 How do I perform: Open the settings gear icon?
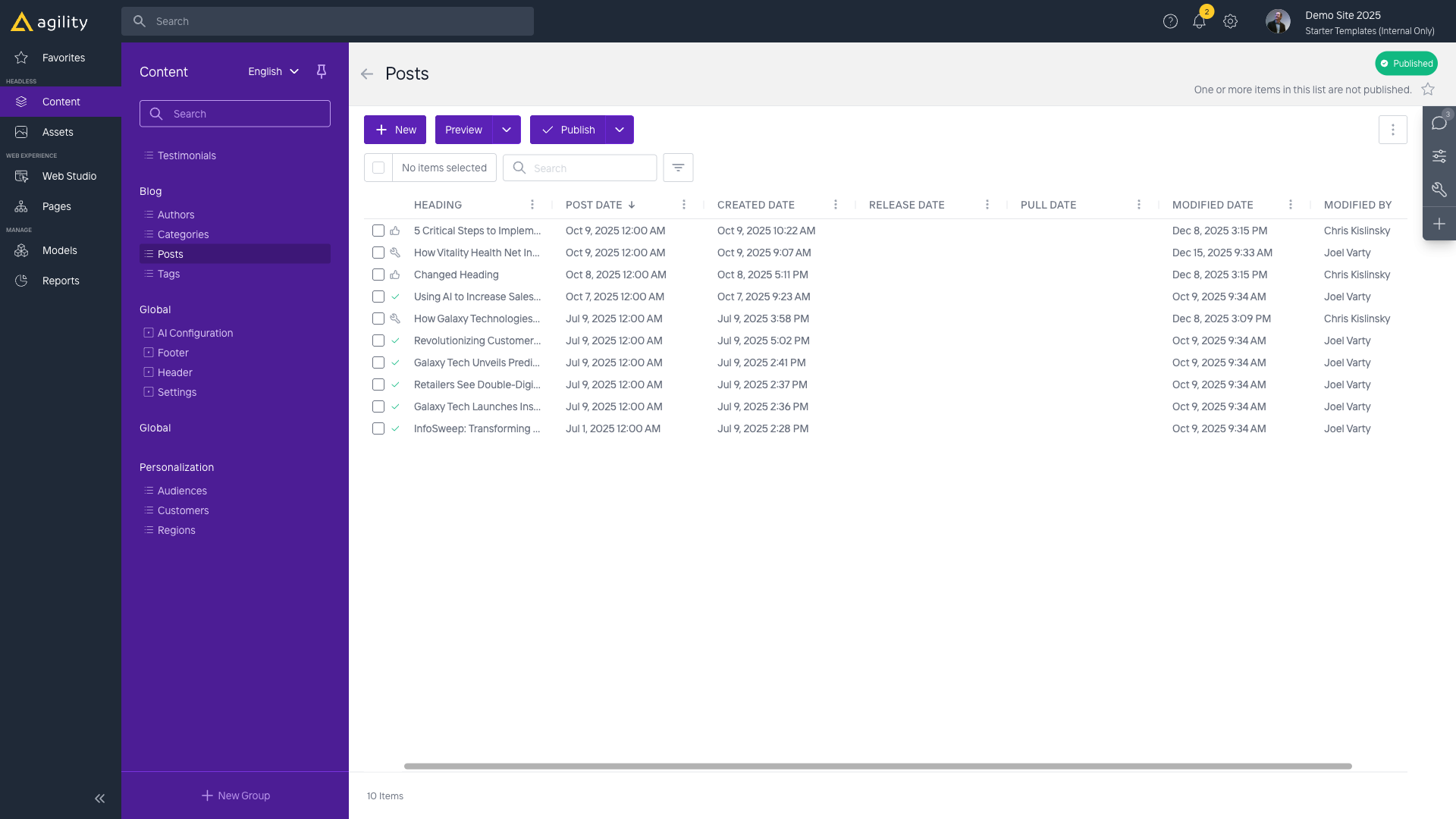pyautogui.click(x=1230, y=22)
